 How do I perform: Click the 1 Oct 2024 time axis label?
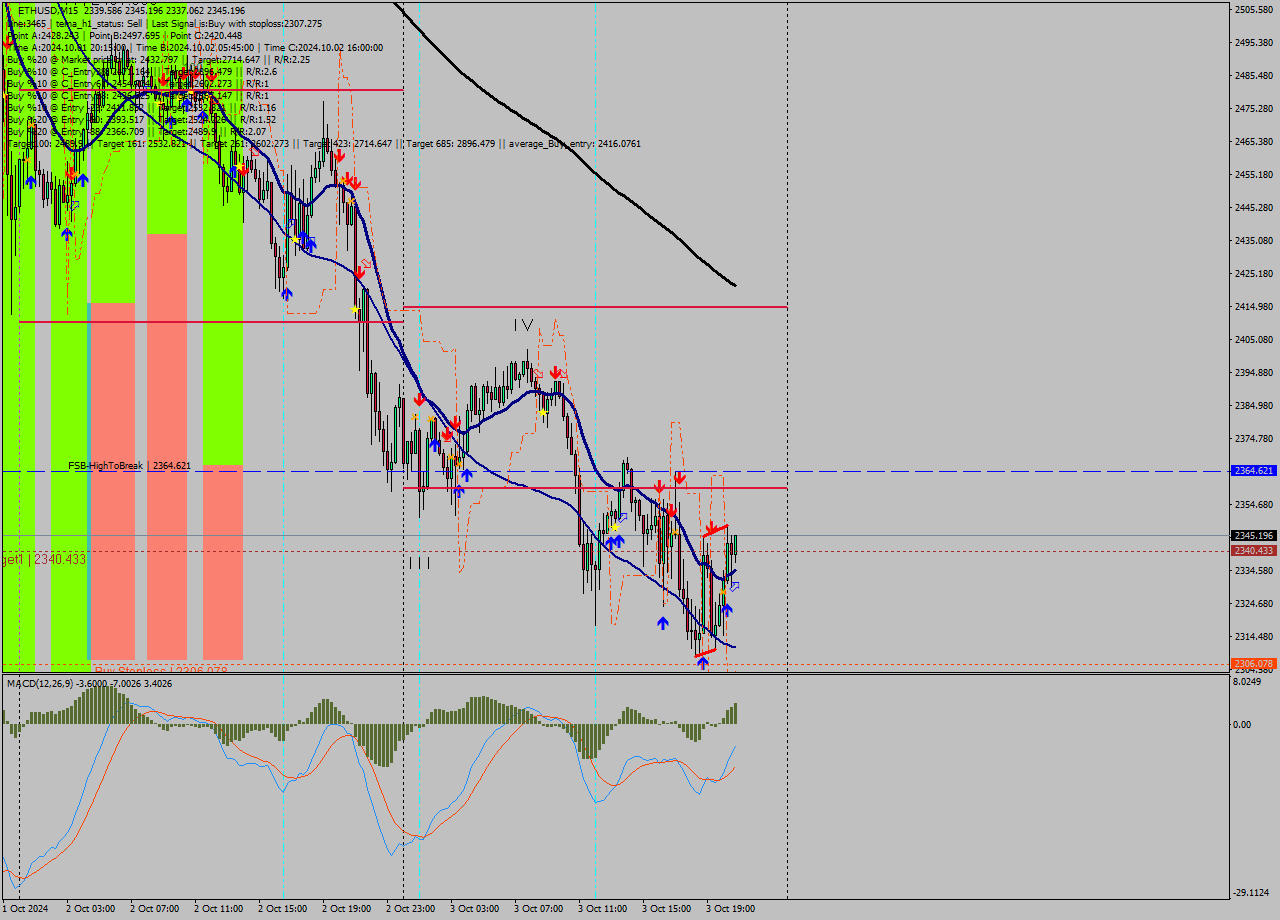[x=25, y=909]
